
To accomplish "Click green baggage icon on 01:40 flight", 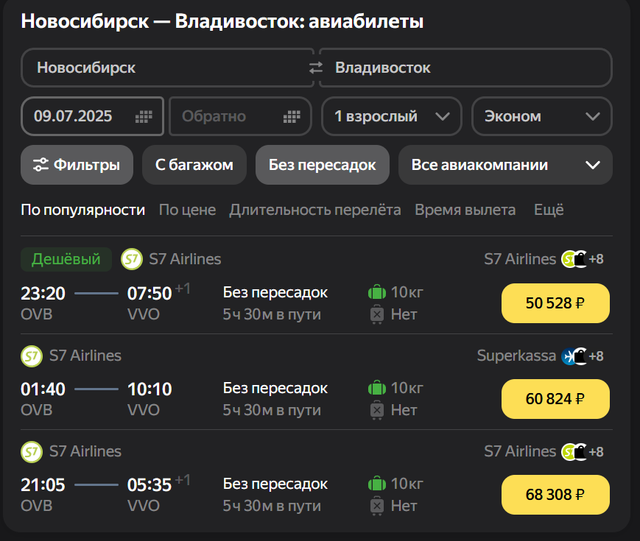I will (377, 388).
